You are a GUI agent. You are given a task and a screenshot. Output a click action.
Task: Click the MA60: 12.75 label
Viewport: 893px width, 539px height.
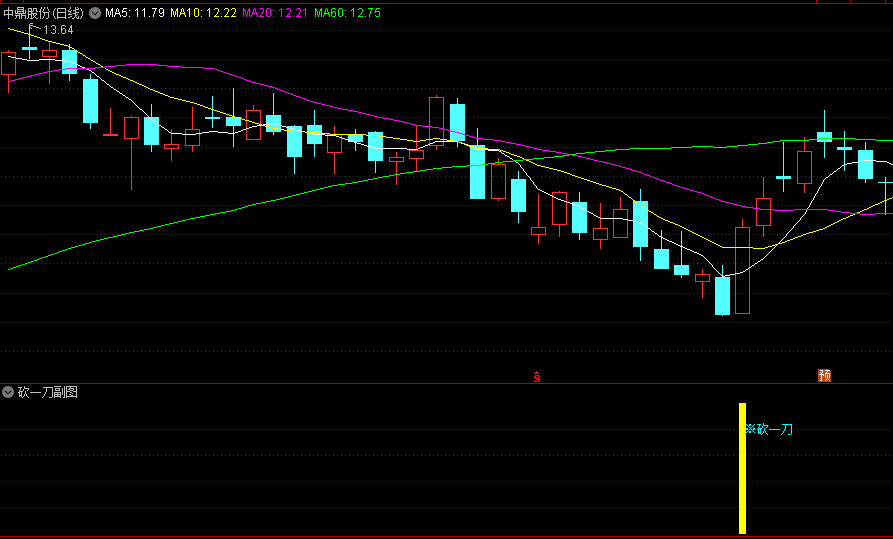pos(347,13)
